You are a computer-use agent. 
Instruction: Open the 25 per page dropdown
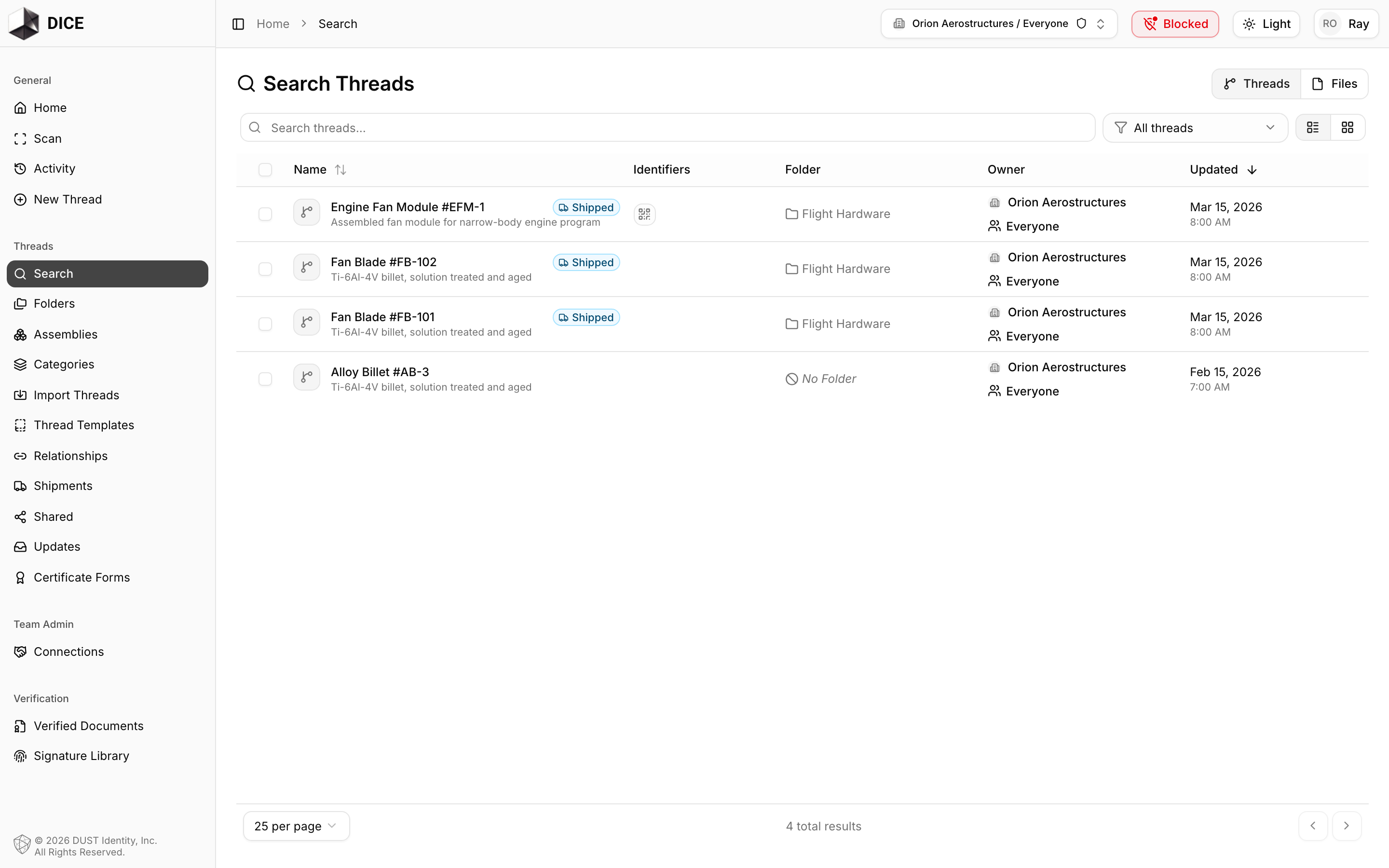click(296, 826)
